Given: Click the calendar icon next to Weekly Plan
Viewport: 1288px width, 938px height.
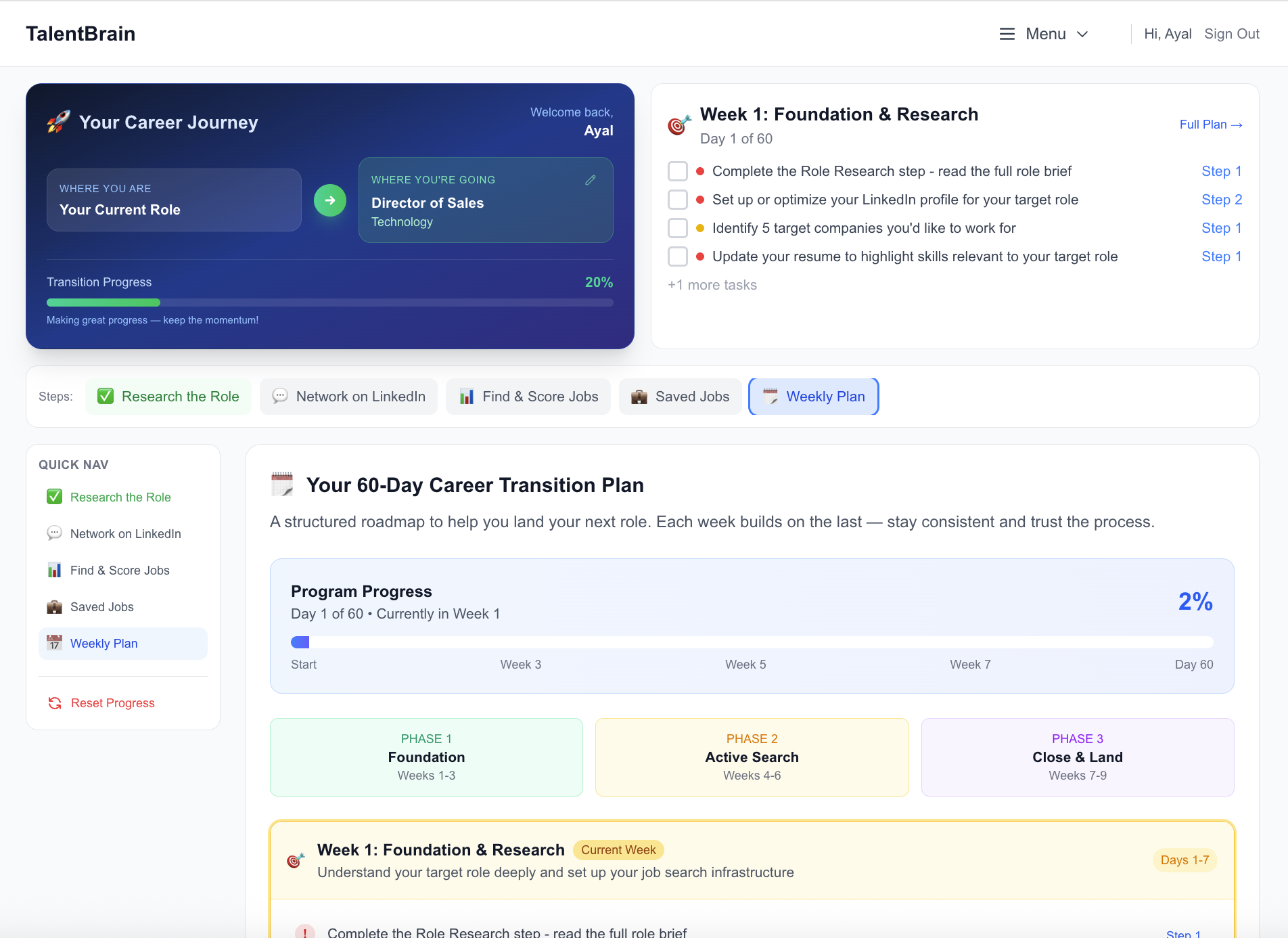Looking at the screenshot, I should click(770, 397).
